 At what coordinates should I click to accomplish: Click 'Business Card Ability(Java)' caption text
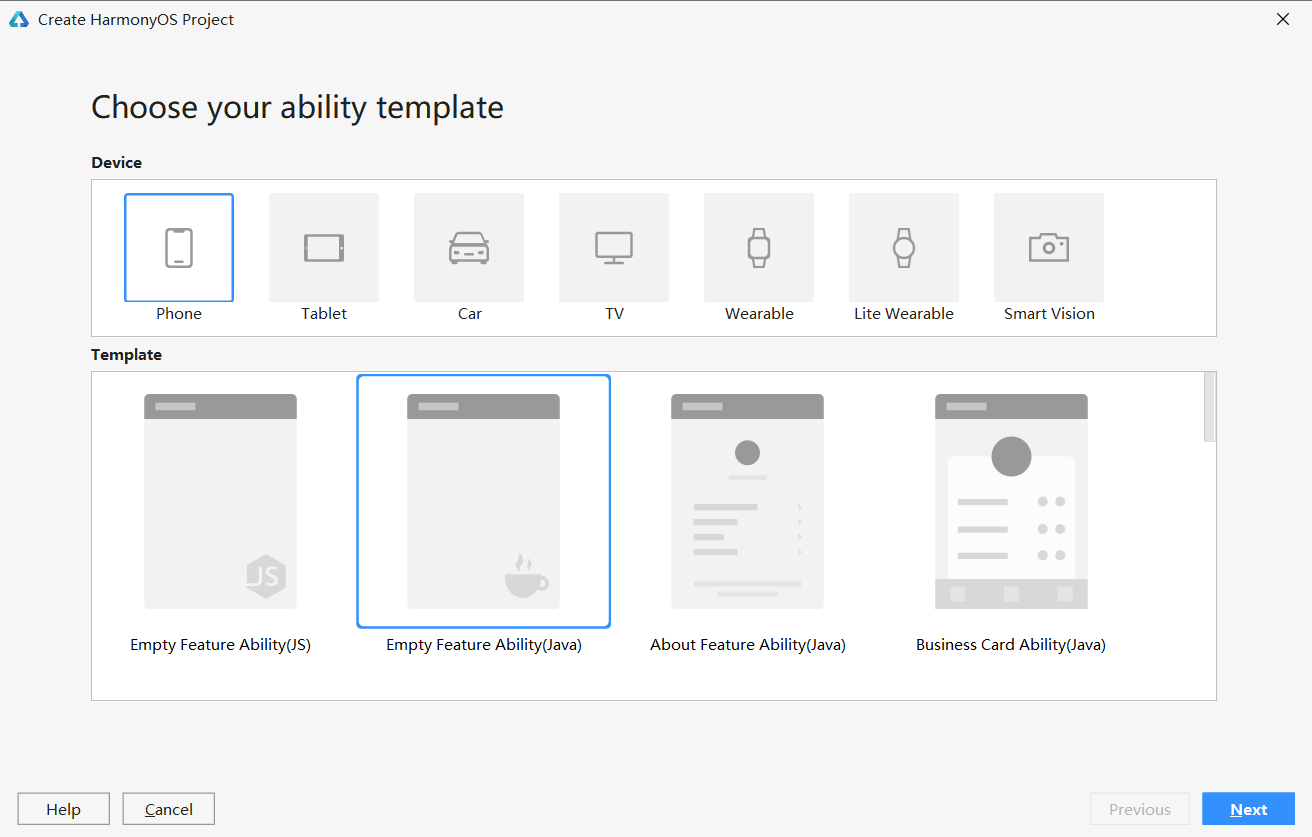pos(1011,645)
